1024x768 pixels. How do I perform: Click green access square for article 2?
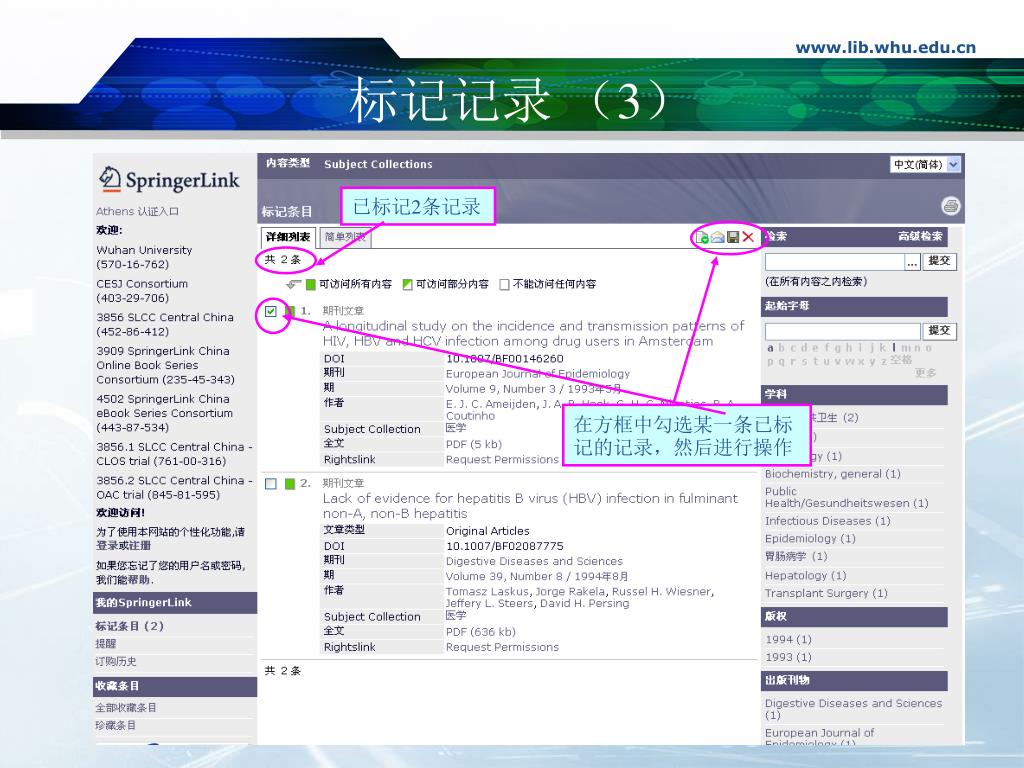tap(289, 484)
